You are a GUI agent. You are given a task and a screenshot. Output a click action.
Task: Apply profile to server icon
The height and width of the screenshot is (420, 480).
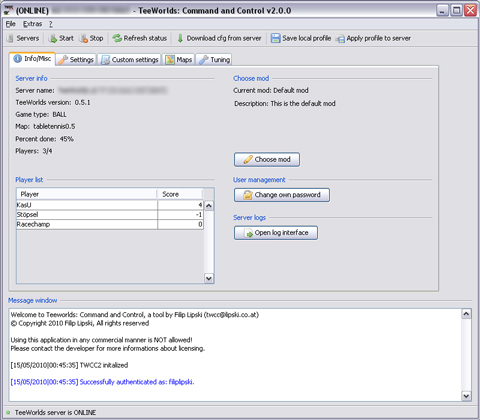pos(340,39)
